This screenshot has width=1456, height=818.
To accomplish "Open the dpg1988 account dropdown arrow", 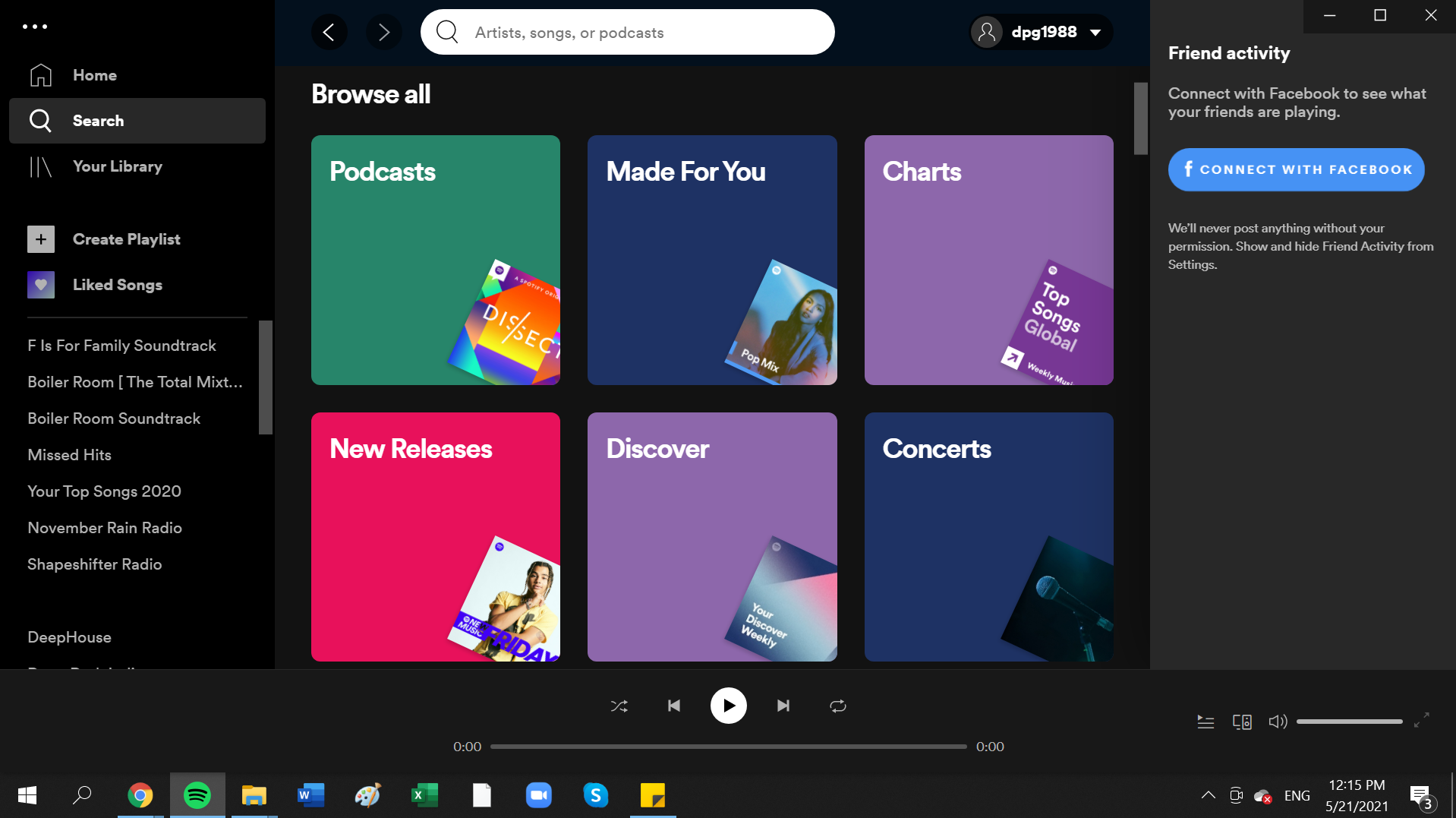I will pos(1095,33).
